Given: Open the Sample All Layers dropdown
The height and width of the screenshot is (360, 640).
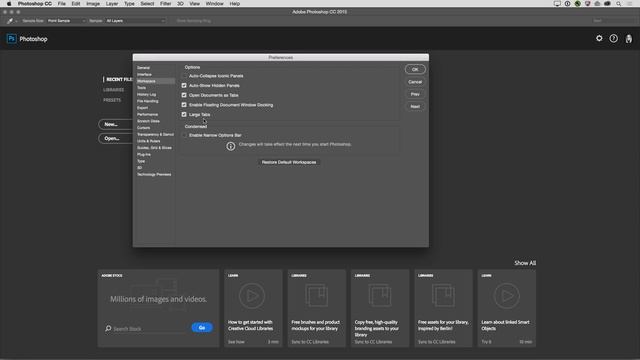Looking at the screenshot, I should 135,20.
